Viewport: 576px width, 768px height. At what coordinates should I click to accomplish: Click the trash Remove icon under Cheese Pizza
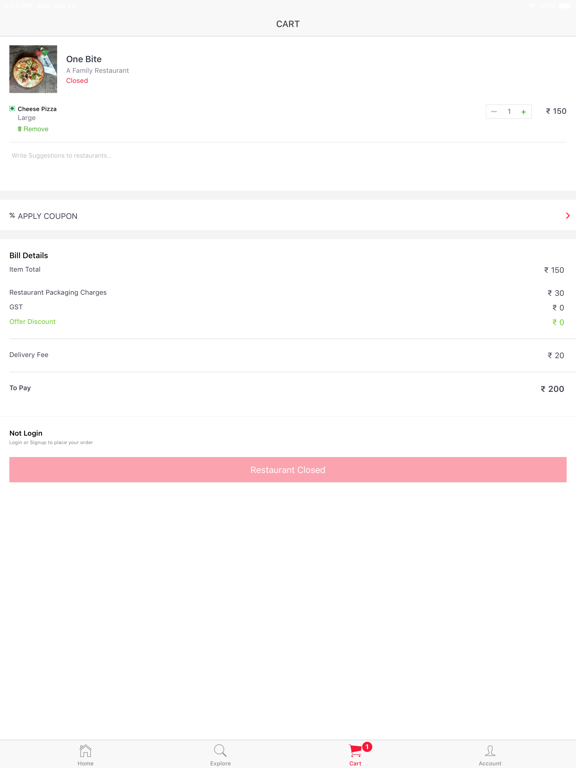tap(20, 129)
